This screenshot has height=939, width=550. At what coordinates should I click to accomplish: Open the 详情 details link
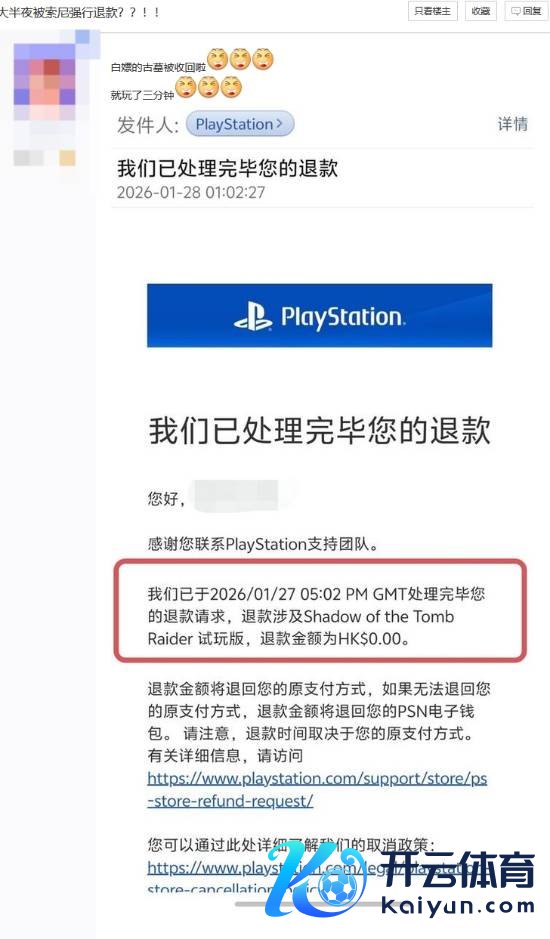[x=512, y=124]
